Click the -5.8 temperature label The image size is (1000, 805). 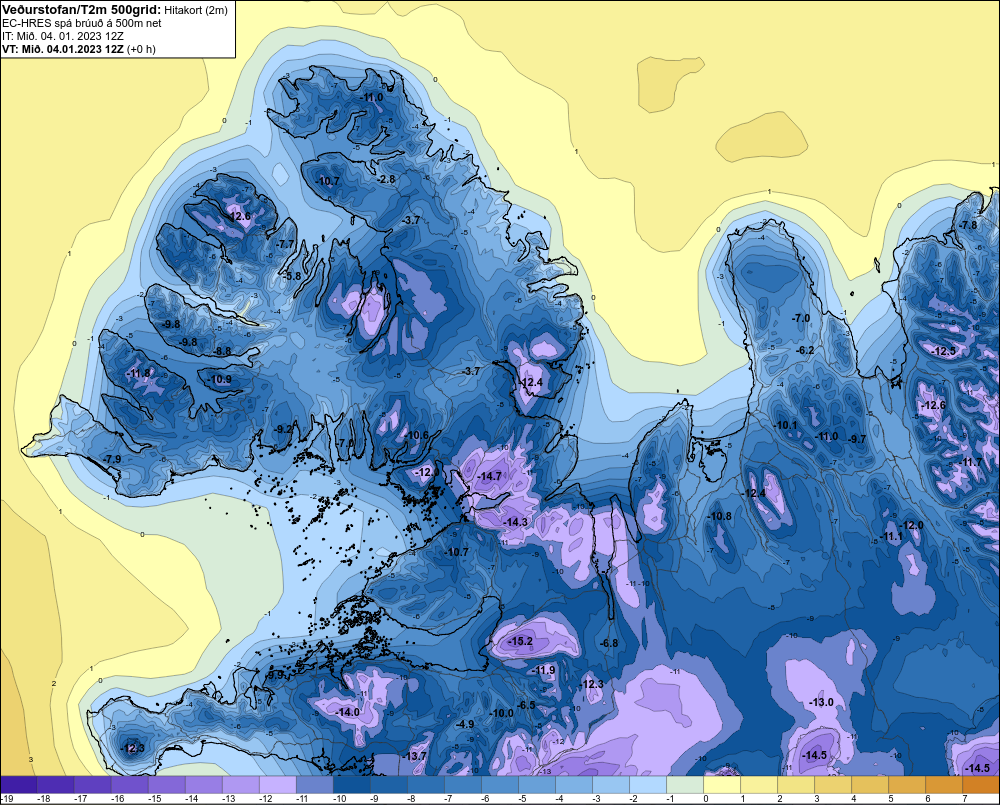tap(291, 276)
